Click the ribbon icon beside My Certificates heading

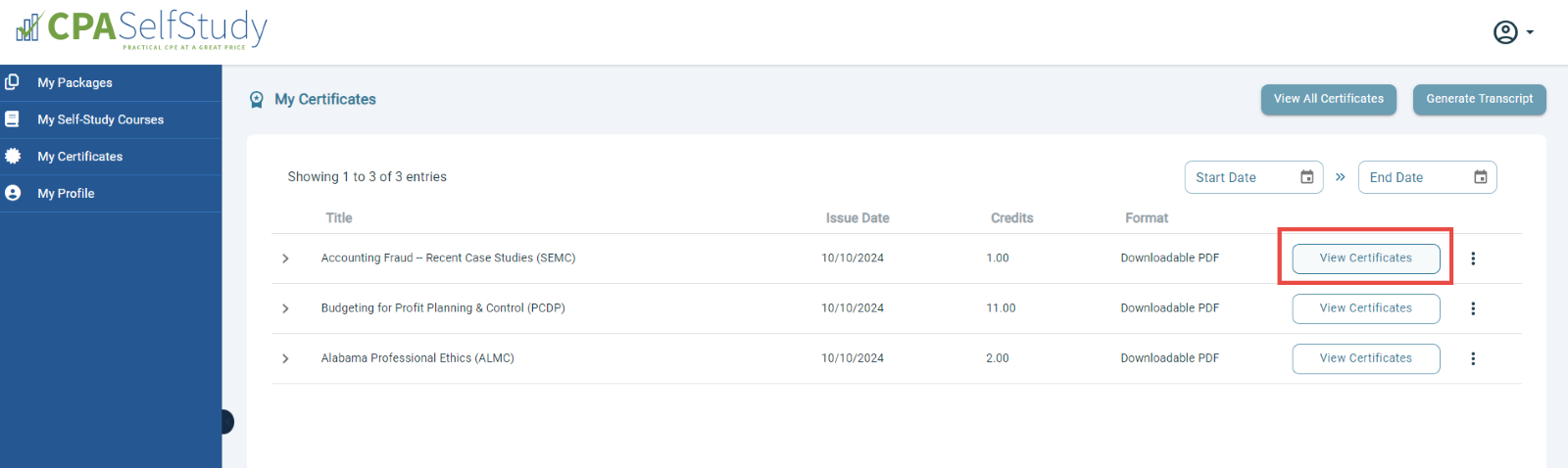pyautogui.click(x=257, y=100)
